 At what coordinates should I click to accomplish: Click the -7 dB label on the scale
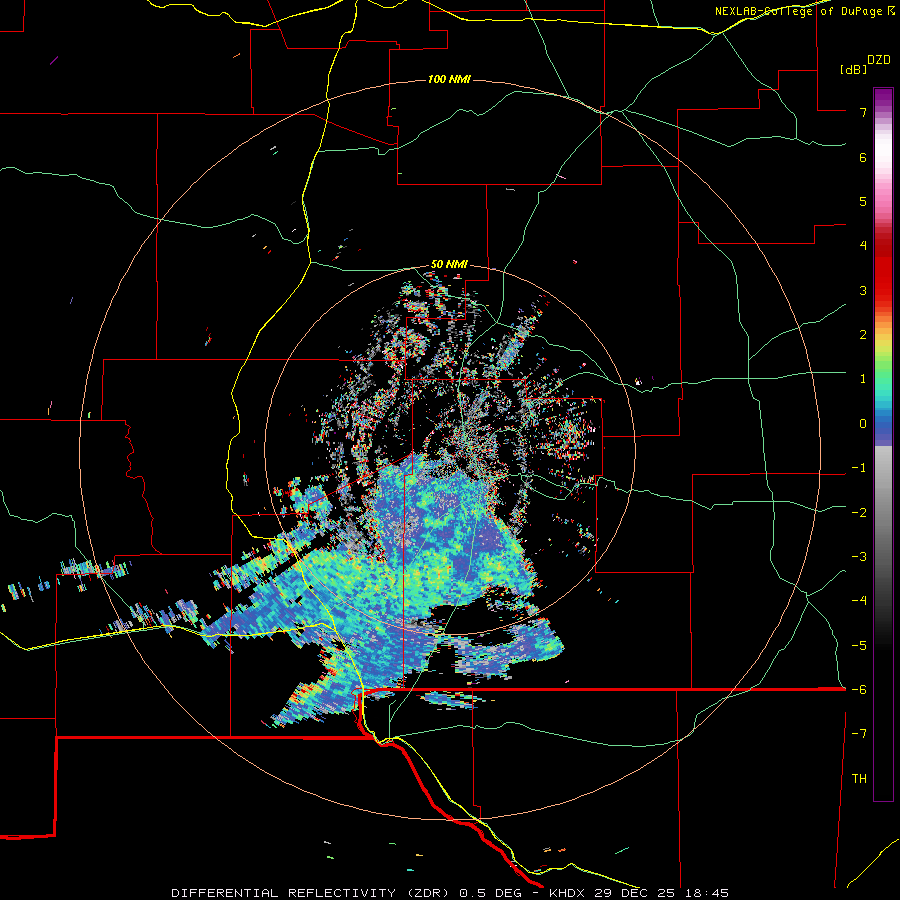tap(859, 734)
